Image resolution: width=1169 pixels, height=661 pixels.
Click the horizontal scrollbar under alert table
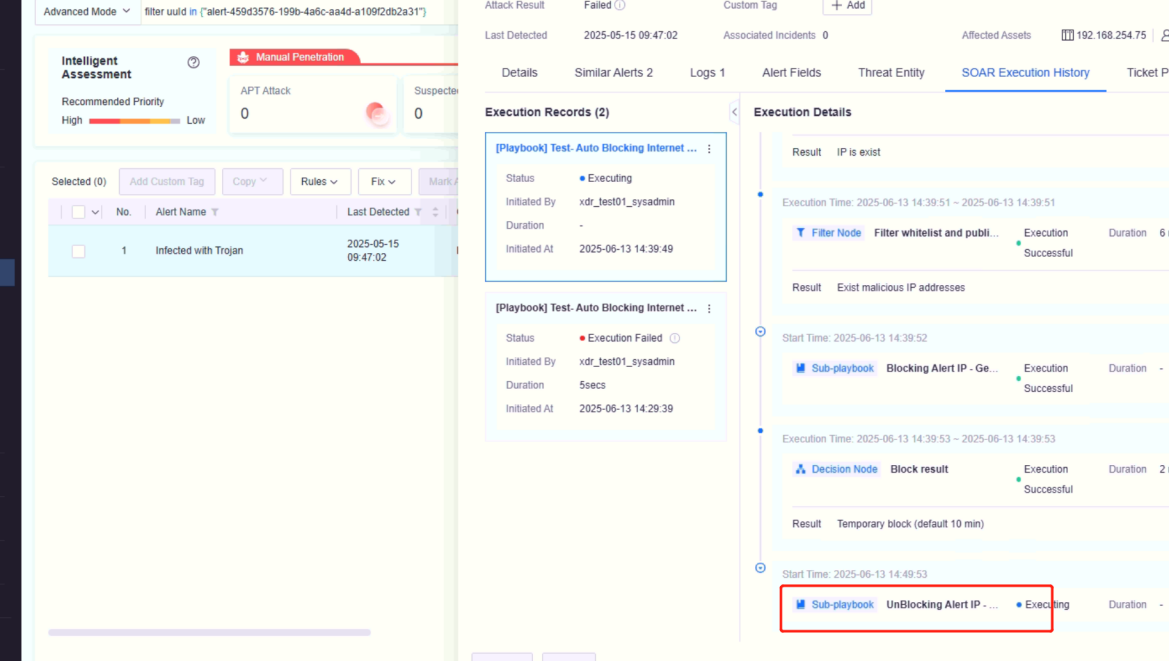pyautogui.click(x=209, y=632)
